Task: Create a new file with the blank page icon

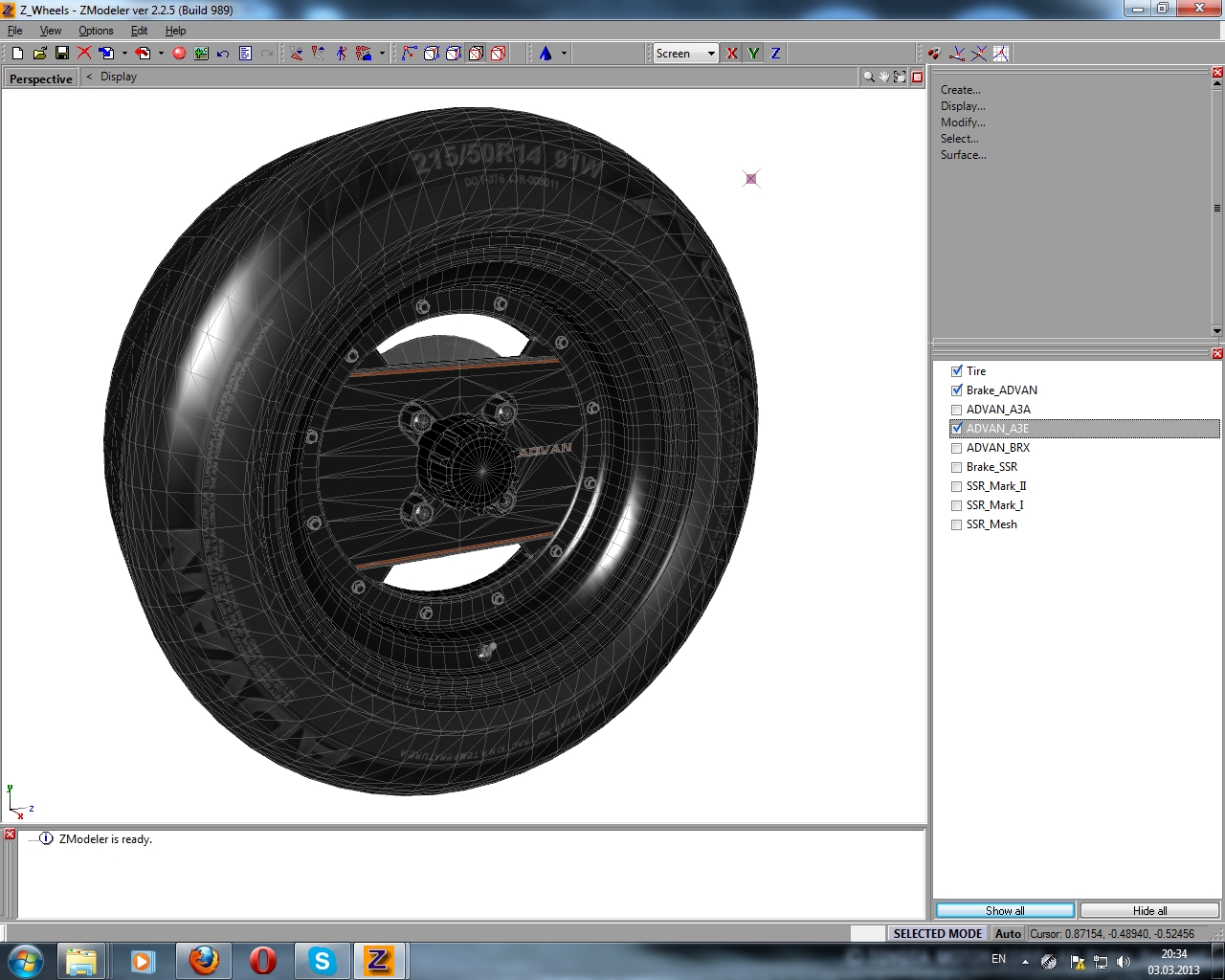Action: (17, 54)
